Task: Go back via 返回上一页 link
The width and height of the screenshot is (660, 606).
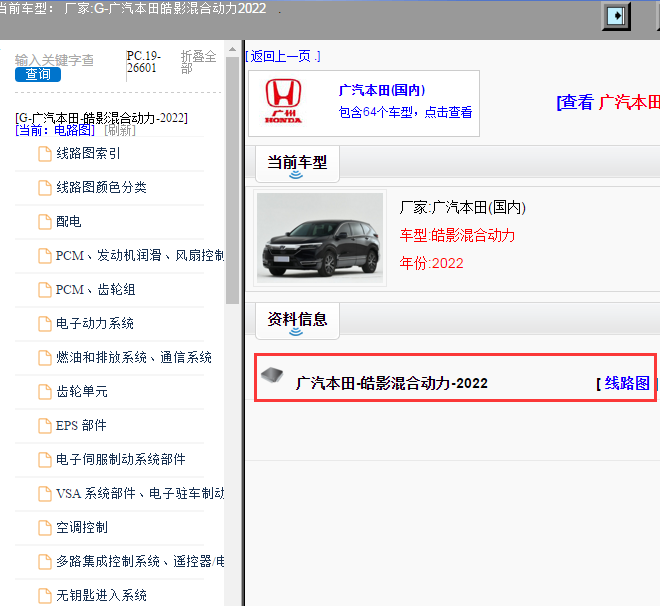Action: point(283,56)
